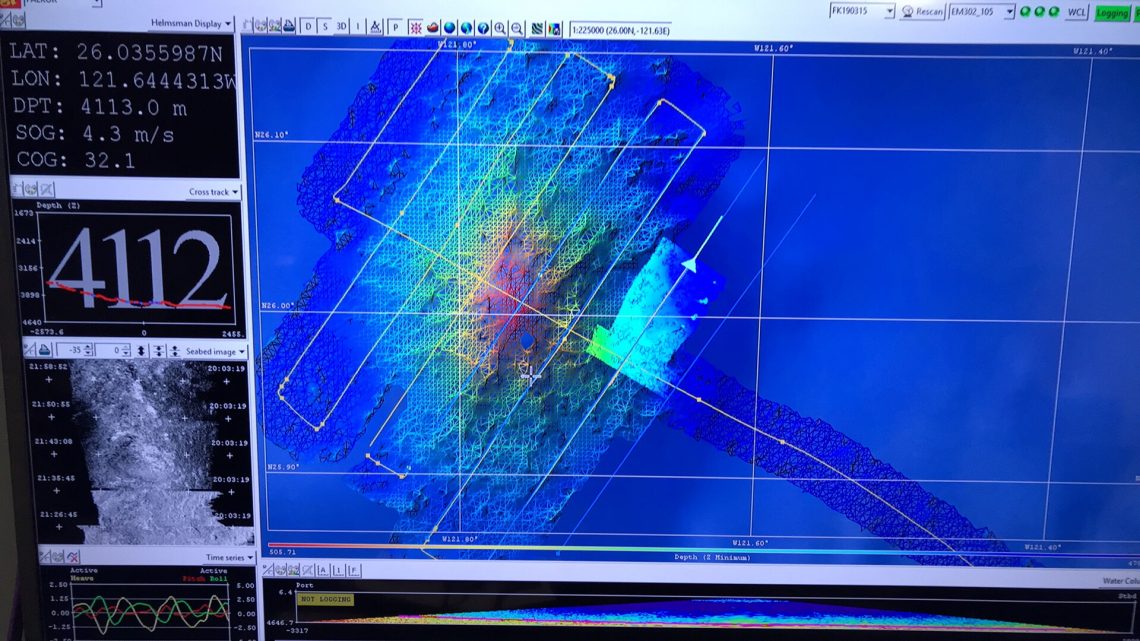Image resolution: width=1140 pixels, height=641 pixels.
Task: Click the yellow NOT LOGGING label
Action: coord(326,599)
